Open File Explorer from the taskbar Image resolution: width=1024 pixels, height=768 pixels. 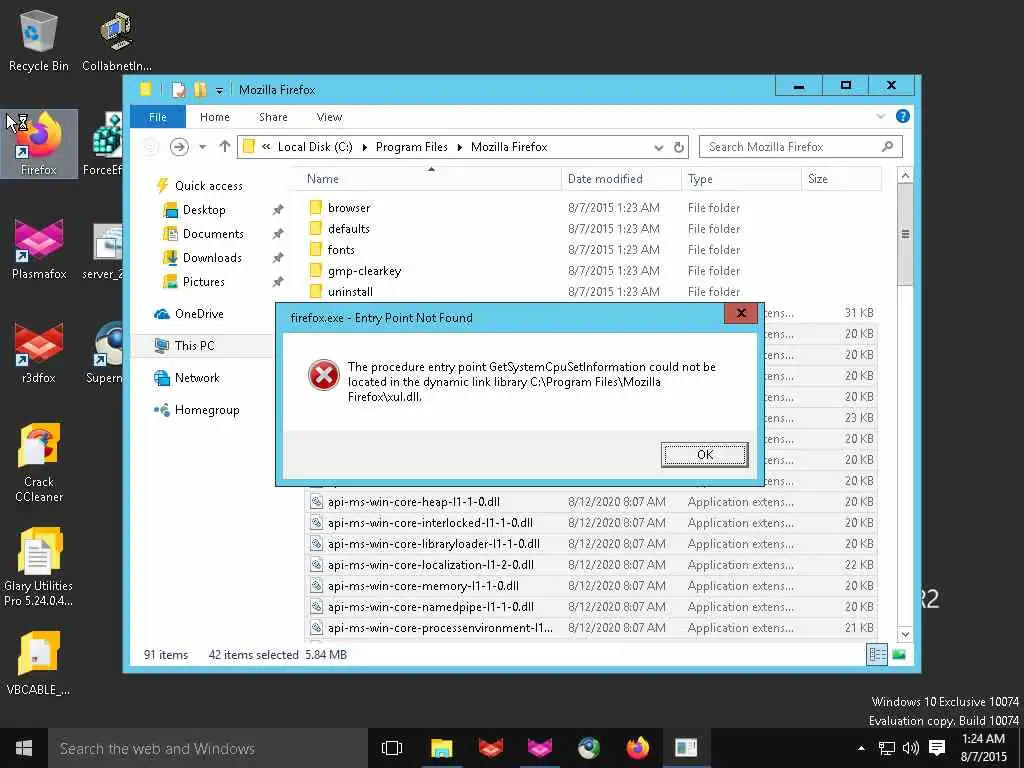coord(442,748)
